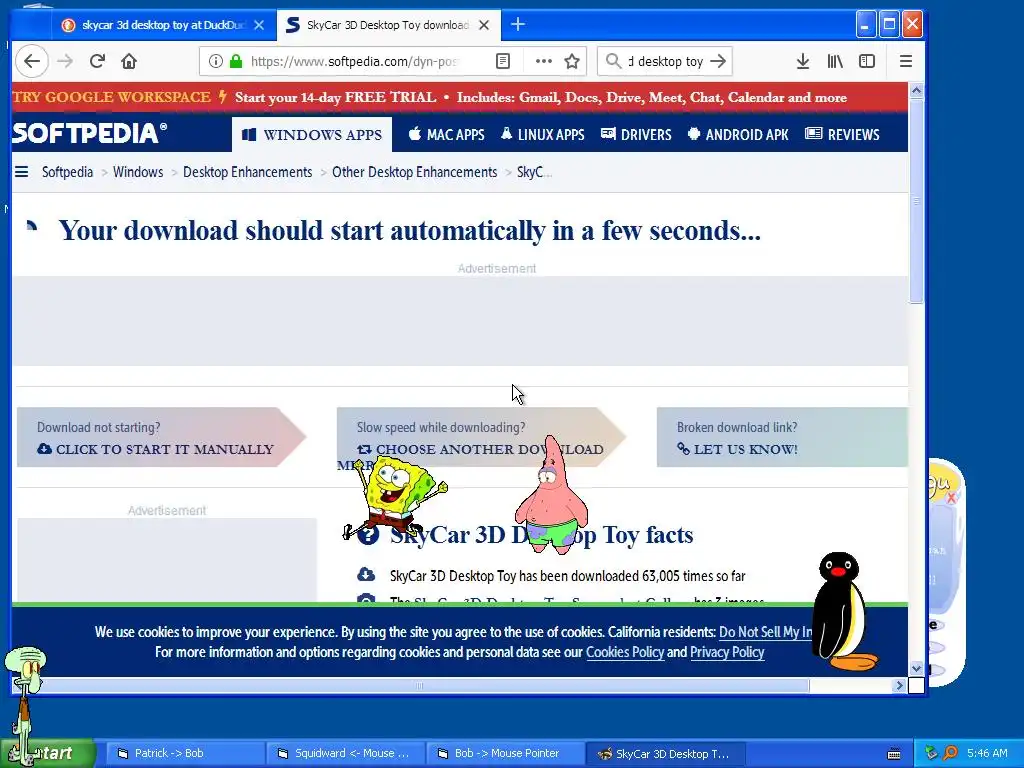The image size is (1024, 768).
Task: Click the vertical scrollbar down arrow
Action: (916, 669)
